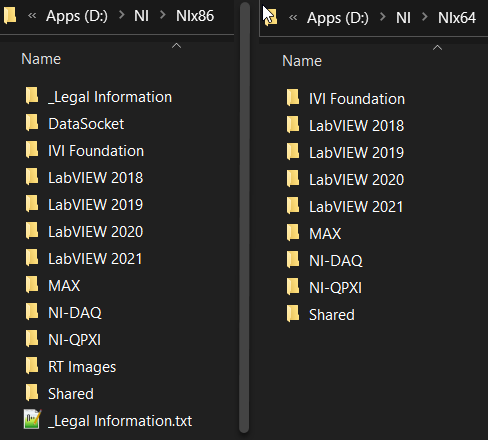The height and width of the screenshot is (440, 488).
Task: Click the NI-QPXI folder icon in NIx64 window
Action: [293, 287]
